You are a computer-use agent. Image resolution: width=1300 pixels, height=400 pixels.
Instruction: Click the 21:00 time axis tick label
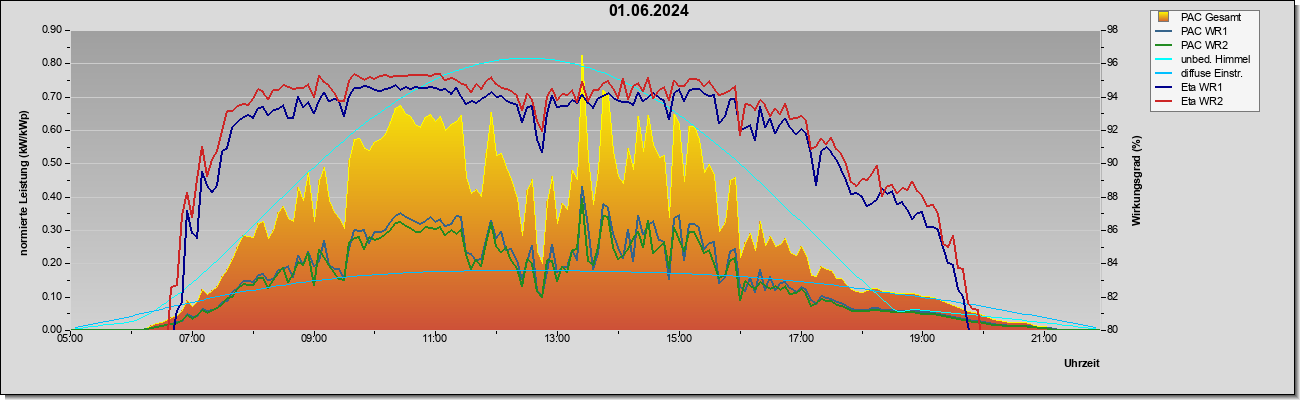1043,339
